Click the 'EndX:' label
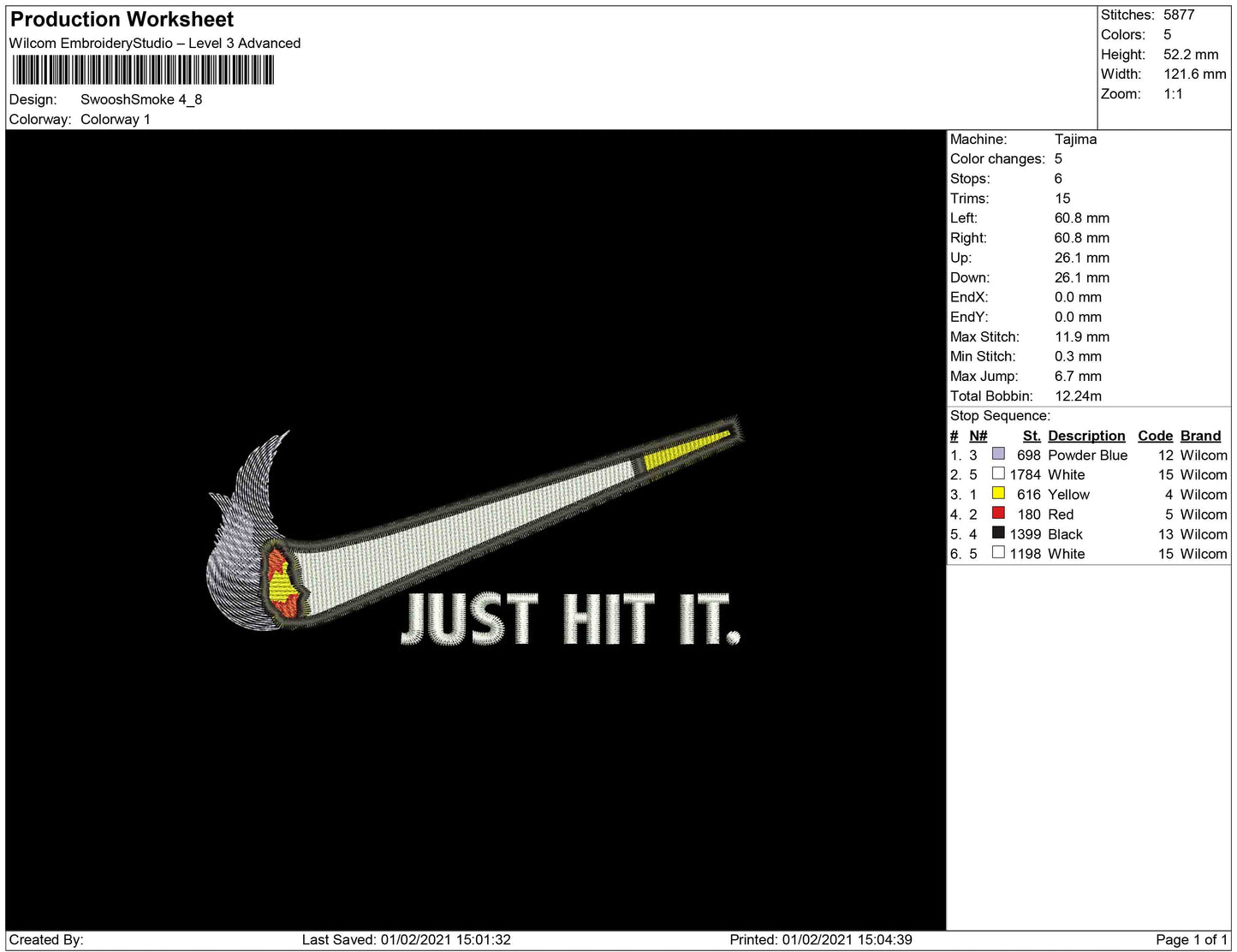Image resolution: width=1237 pixels, height=952 pixels. click(969, 297)
